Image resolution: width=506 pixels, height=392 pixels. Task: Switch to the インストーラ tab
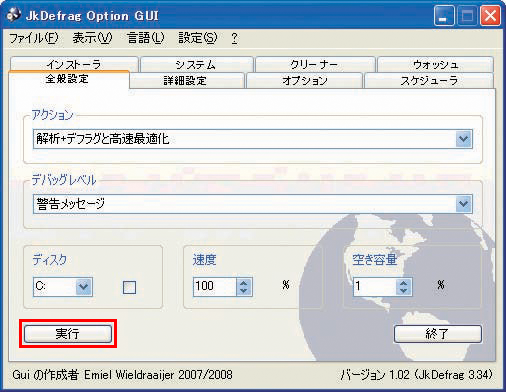click(74, 64)
